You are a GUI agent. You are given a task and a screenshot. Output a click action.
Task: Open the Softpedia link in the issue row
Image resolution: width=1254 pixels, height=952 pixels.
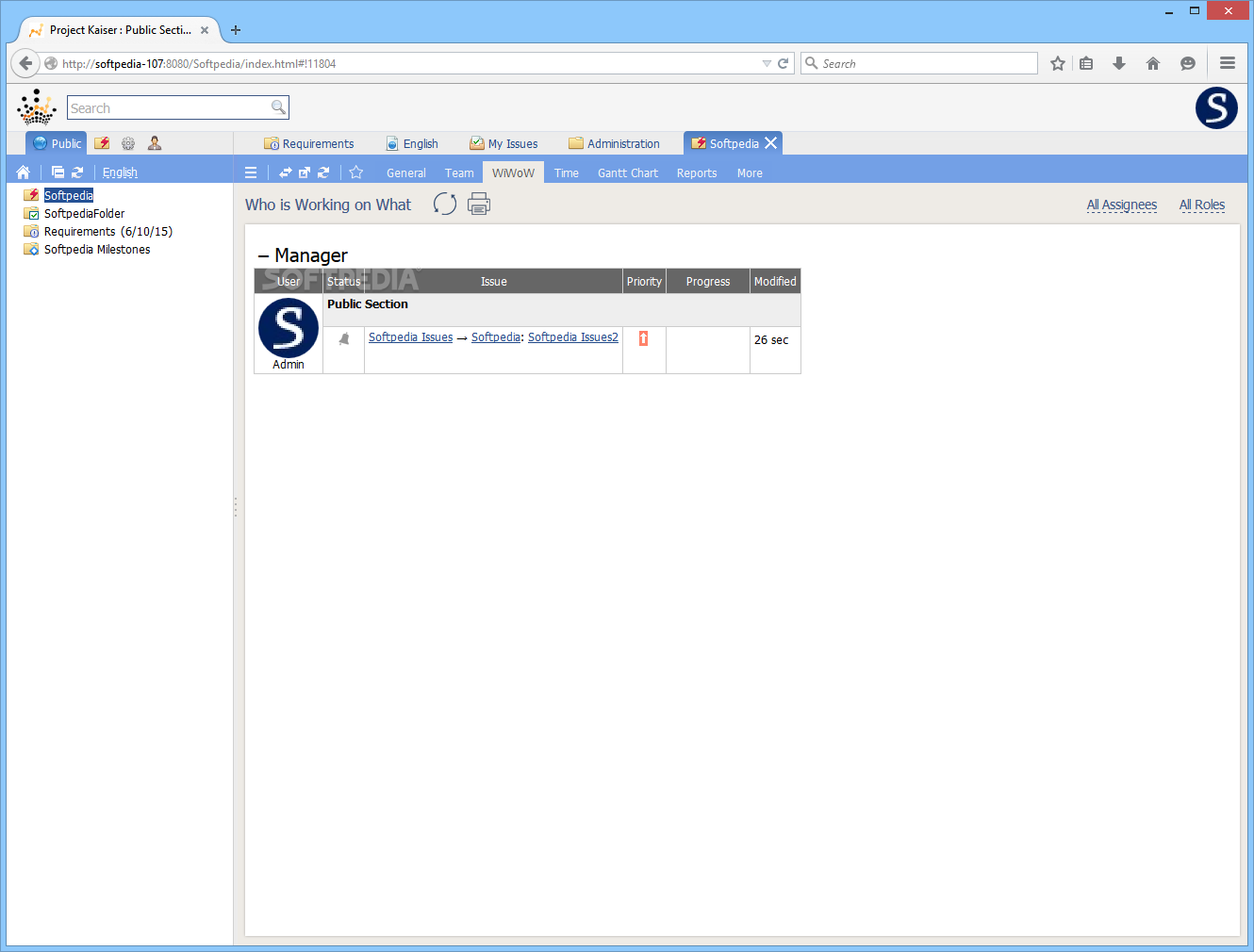(x=496, y=337)
